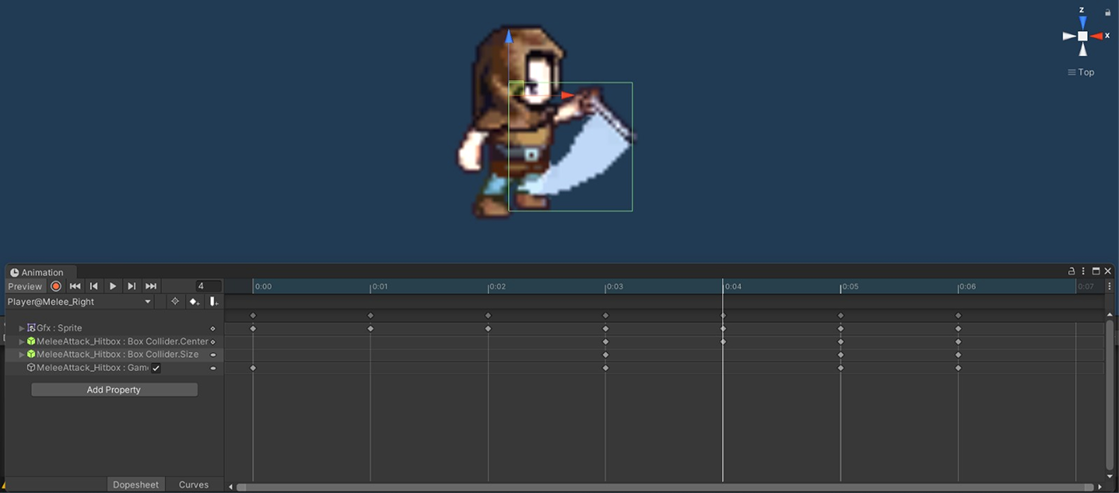Screen dimensions: 1119x493
Task: Click the Add Keyframe icon
Action: point(194,301)
